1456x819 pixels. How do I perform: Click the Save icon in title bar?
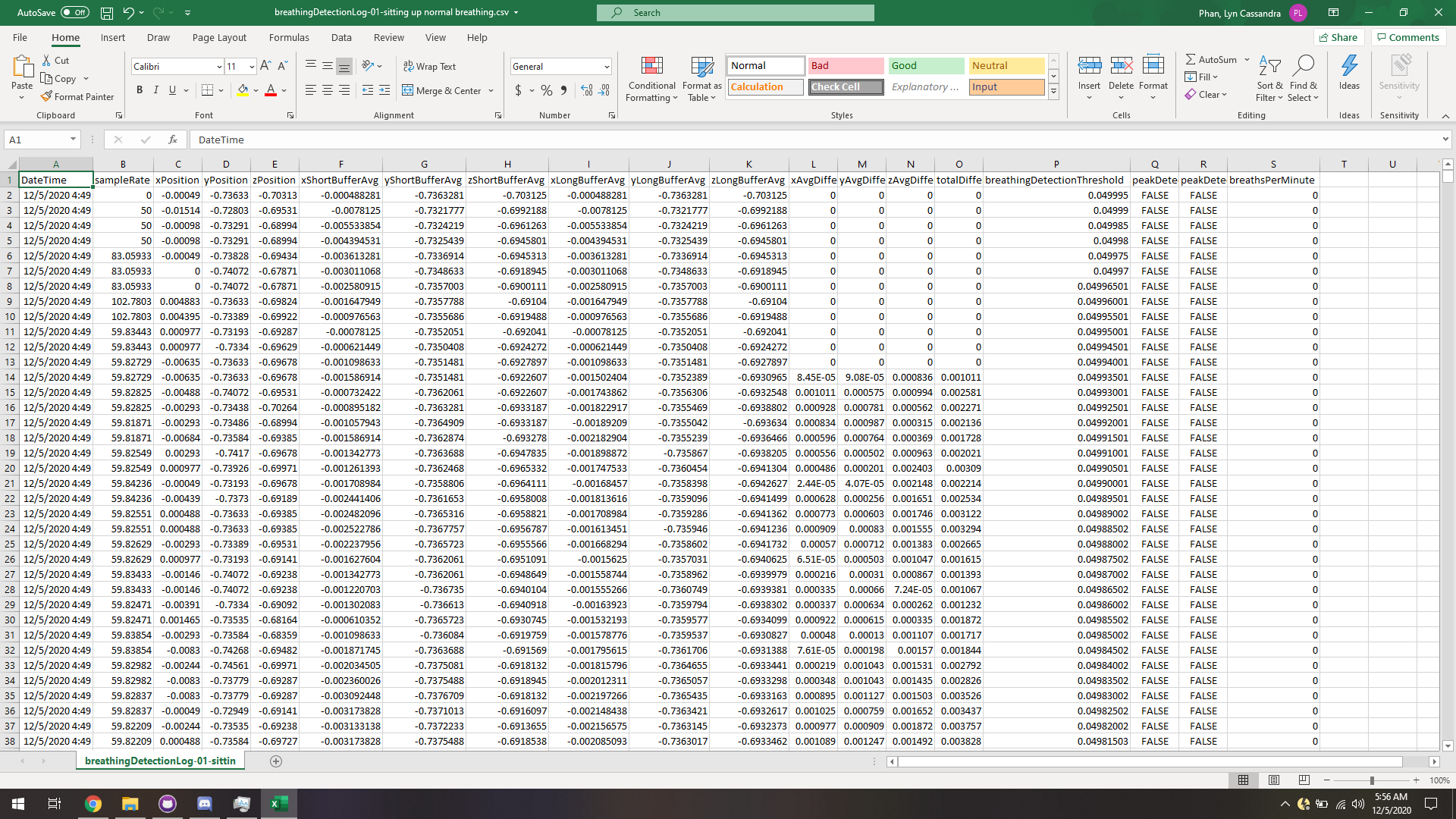107,13
